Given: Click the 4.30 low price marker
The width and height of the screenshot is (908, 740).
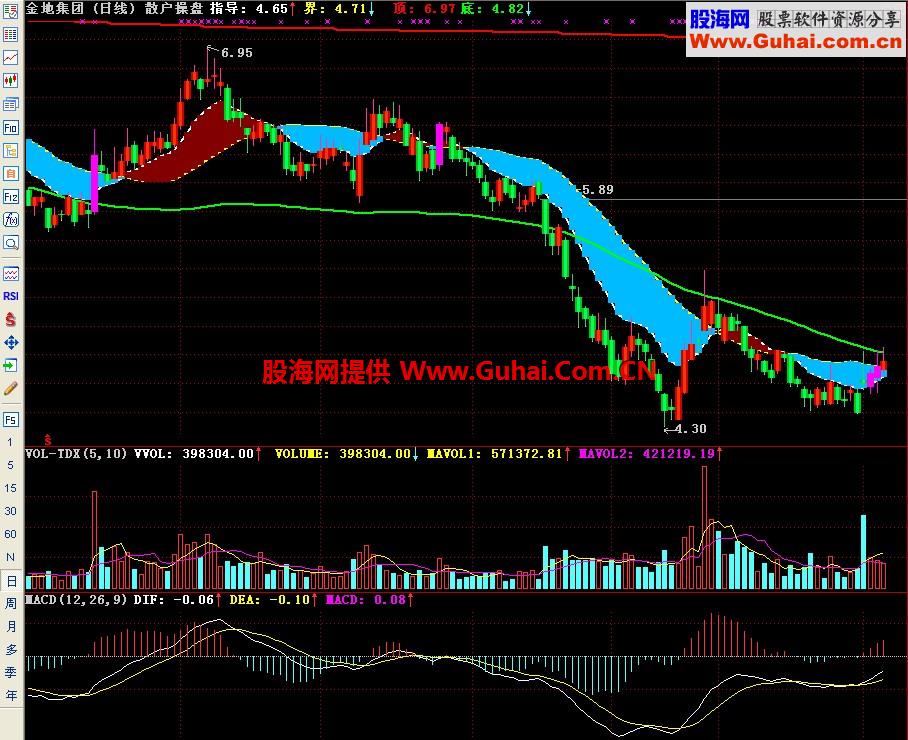Looking at the screenshot, I should [691, 429].
